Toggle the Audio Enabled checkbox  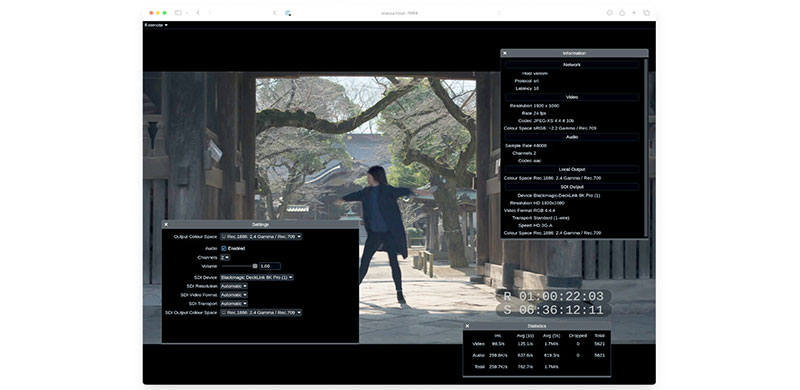coord(223,248)
